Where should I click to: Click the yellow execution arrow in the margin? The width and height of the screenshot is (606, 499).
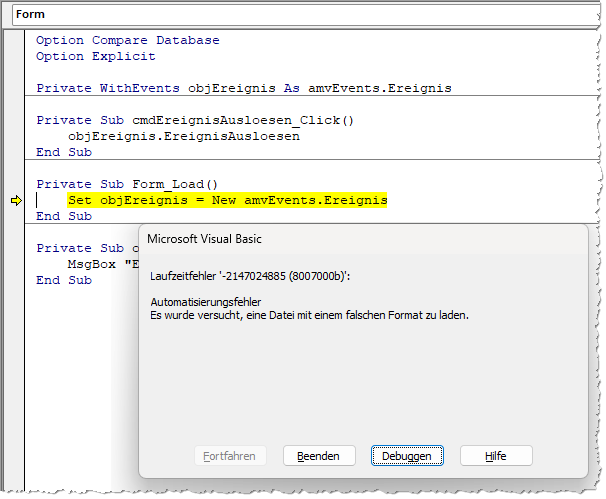[16, 201]
